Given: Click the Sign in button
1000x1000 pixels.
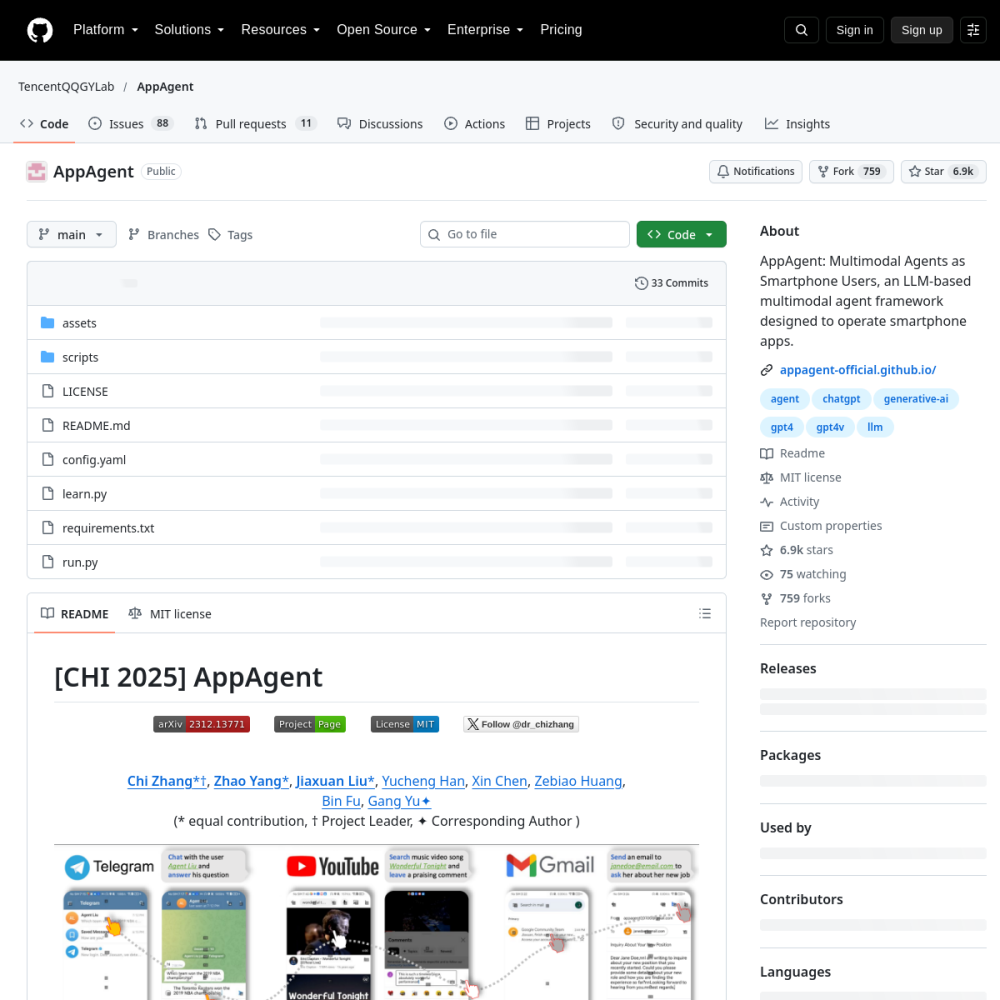Looking at the screenshot, I should 855,30.
